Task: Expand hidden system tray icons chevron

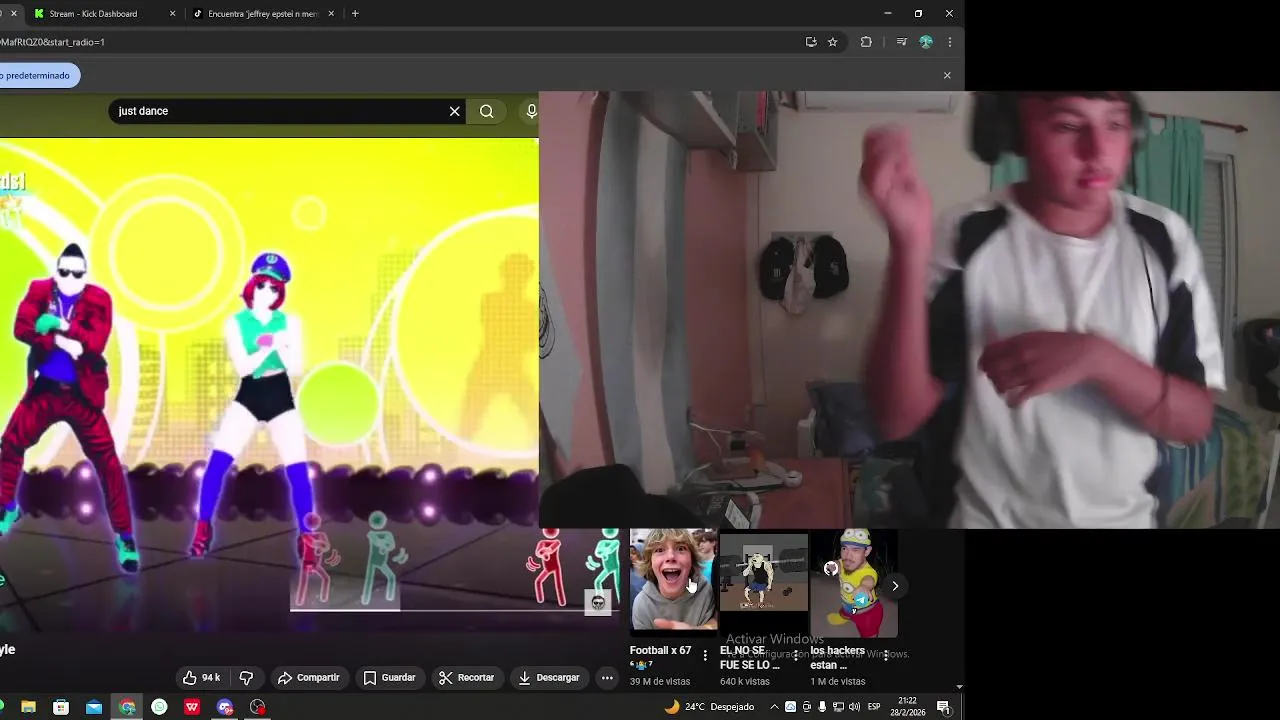Action: 774,707
